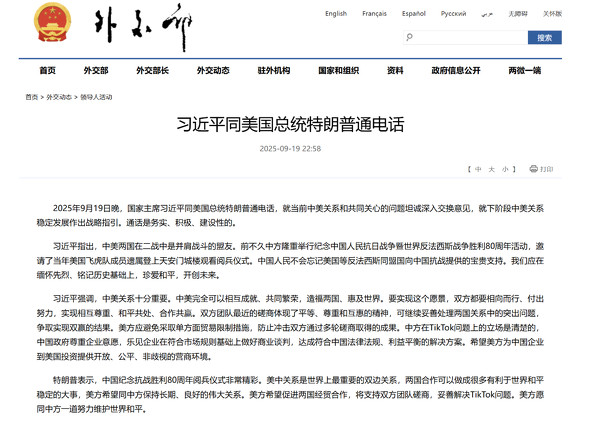Click the 搜索 search button

click(x=544, y=38)
